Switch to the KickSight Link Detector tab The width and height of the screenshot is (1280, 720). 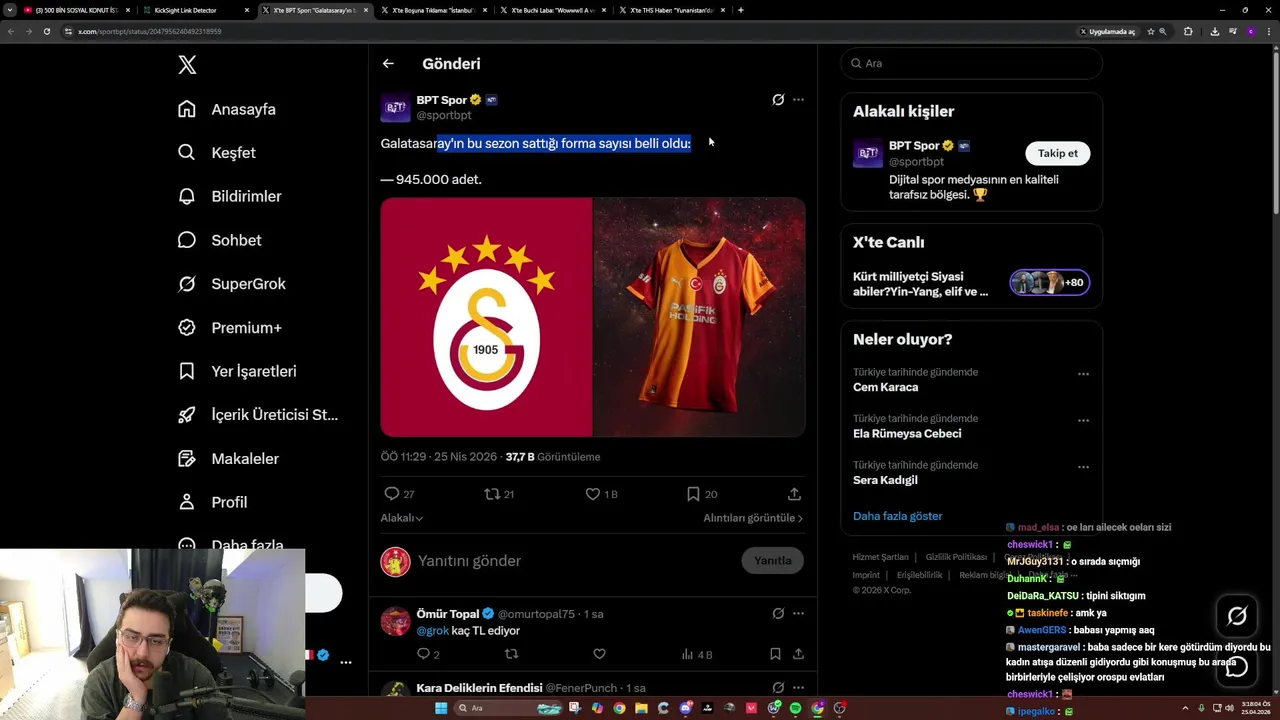tap(193, 10)
